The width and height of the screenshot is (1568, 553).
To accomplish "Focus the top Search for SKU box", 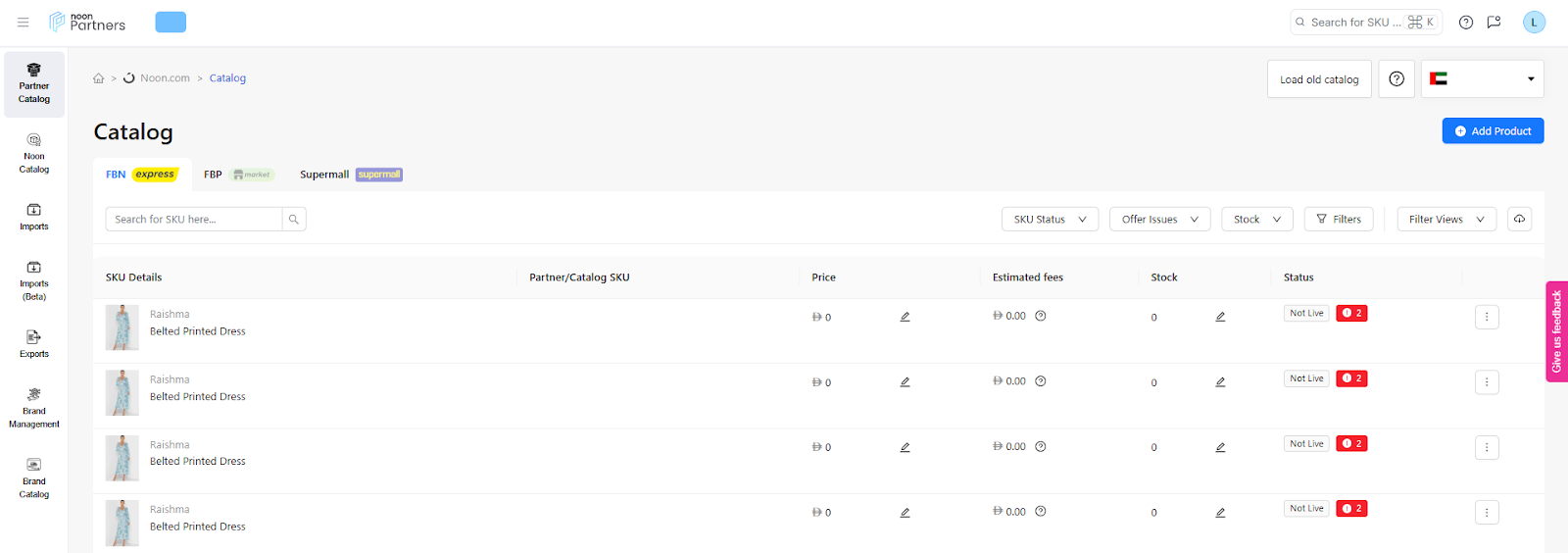I will click(x=1366, y=23).
